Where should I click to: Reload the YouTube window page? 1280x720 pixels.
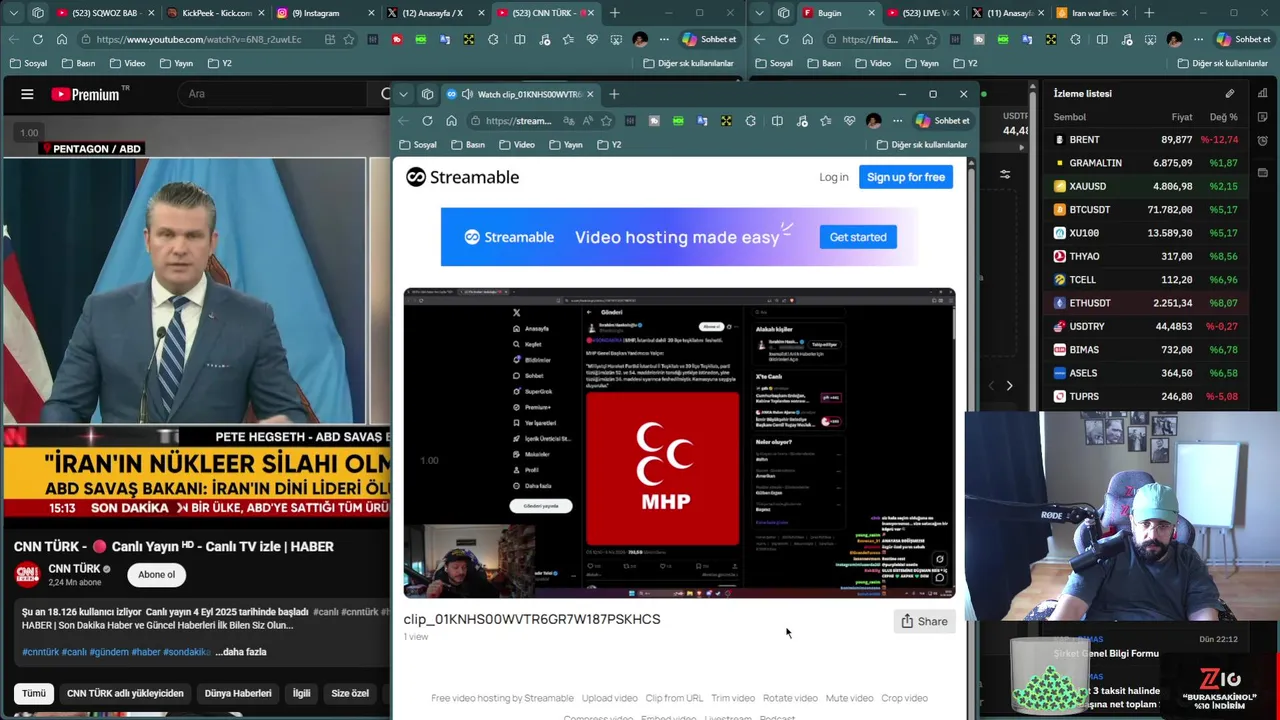[37, 39]
